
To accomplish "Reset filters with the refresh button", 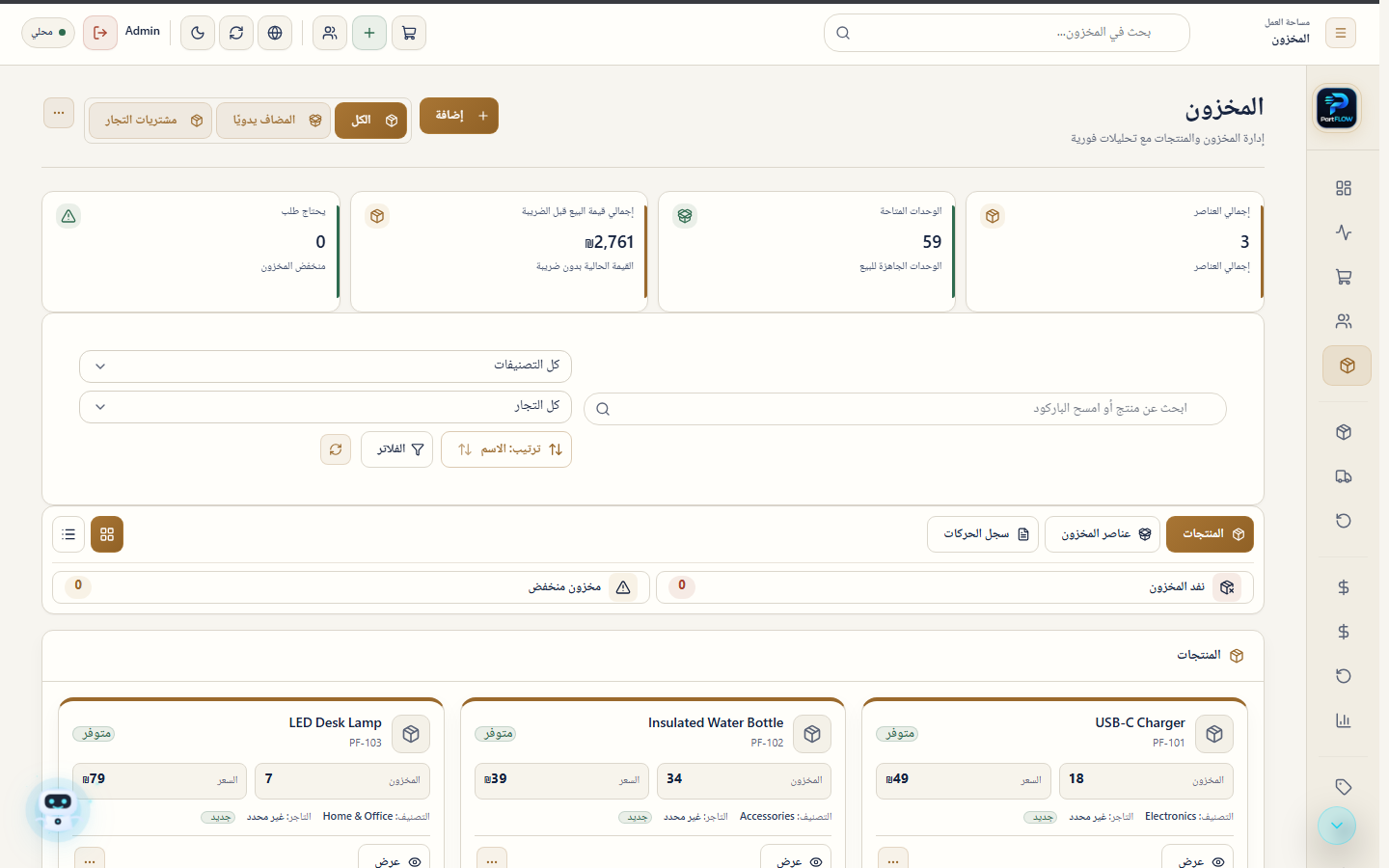I will coord(336,449).
